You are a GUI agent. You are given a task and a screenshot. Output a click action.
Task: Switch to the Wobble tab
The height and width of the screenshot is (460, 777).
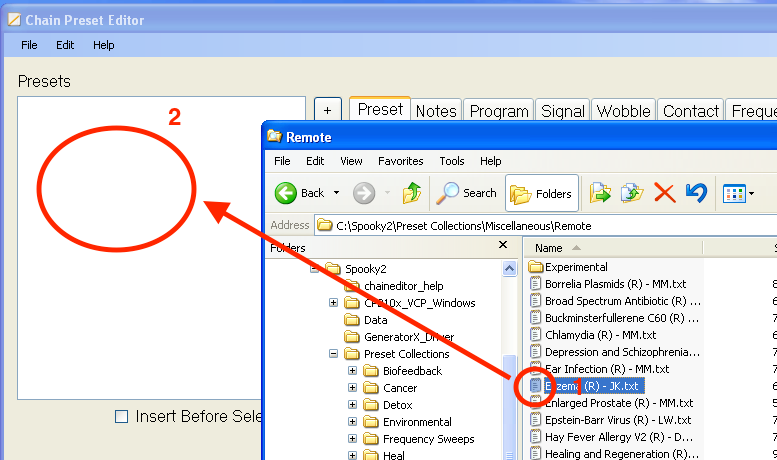(623, 111)
